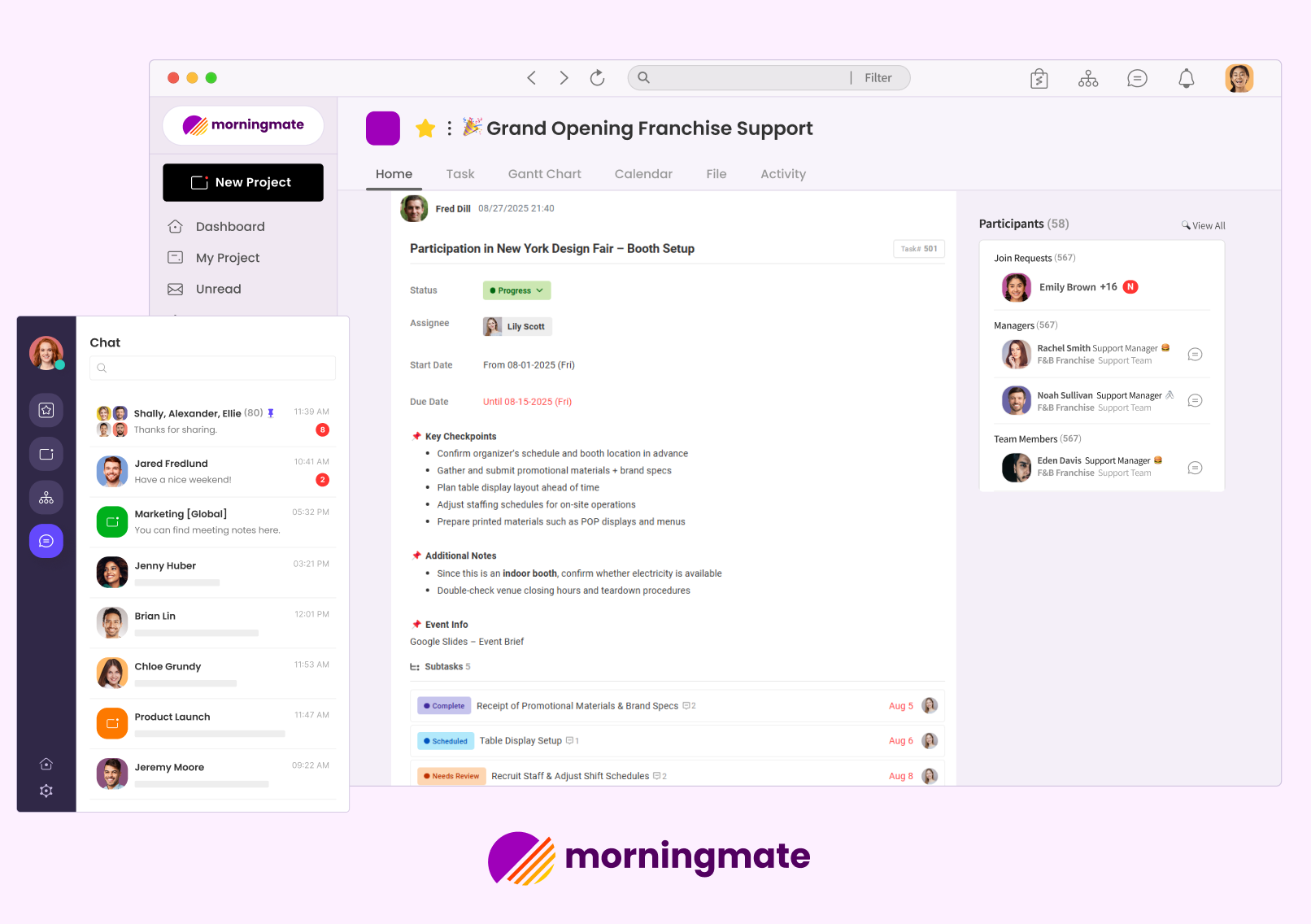Viewport: 1311px width, 924px height.
Task: Open the chat bubble icon in top bar
Action: pyautogui.click(x=1136, y=78)
